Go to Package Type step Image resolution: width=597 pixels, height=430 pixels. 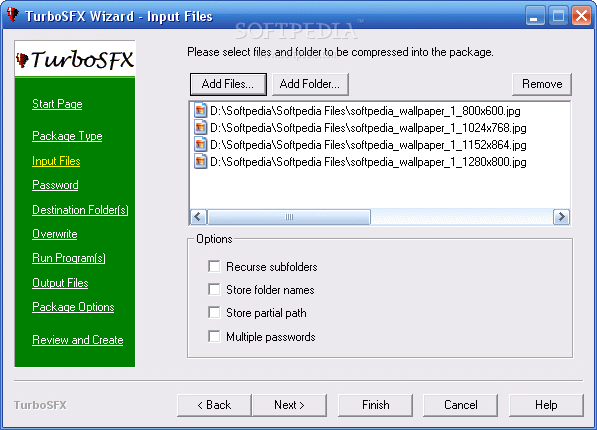coord(67,136)
